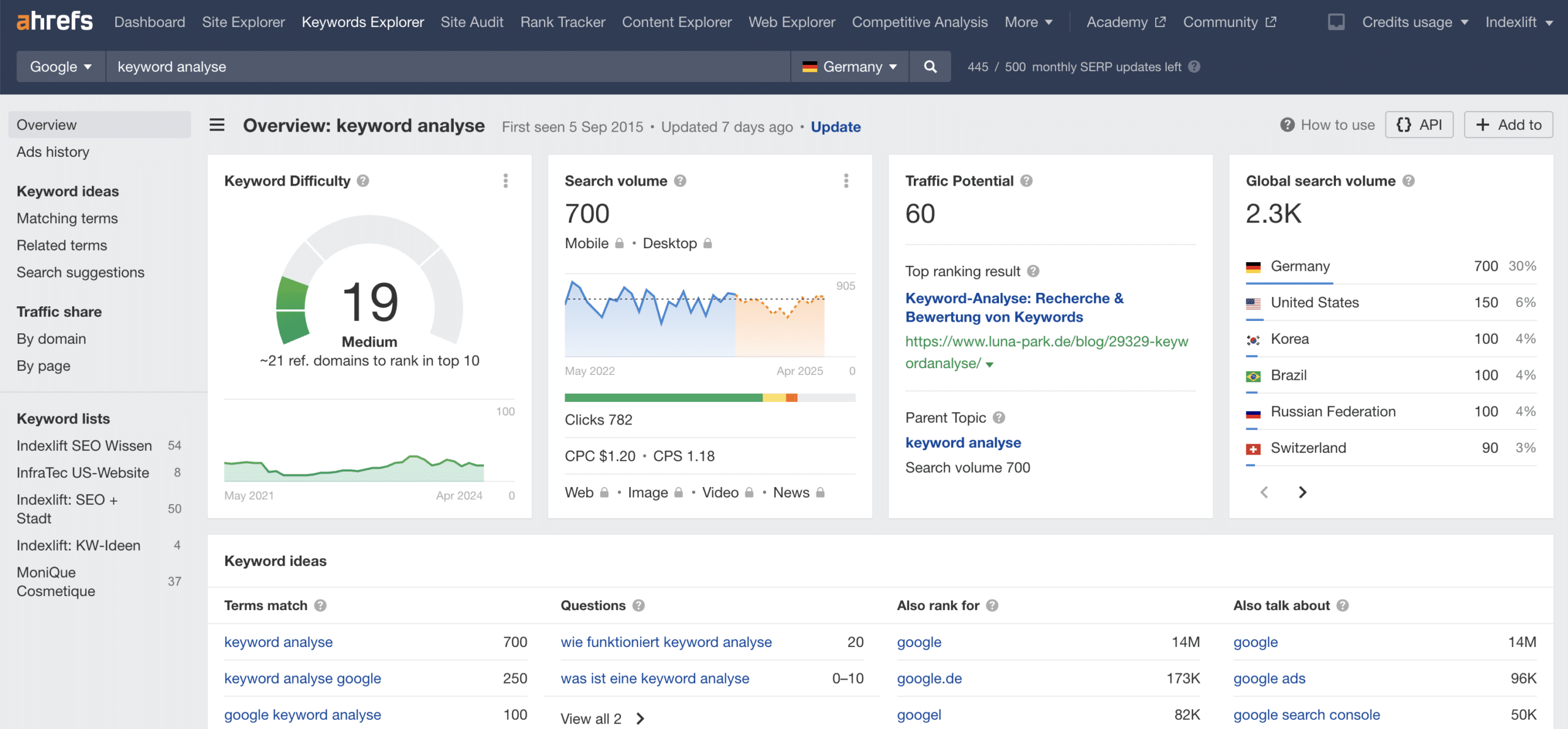Click help icon next to Search volume
This screenshot has height=729, width=1568.
(680, 181)
